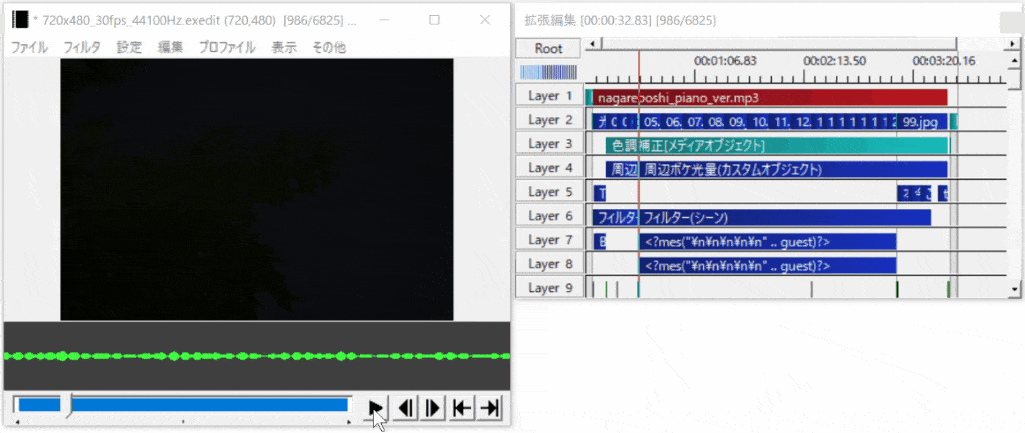Toggle visibility of Layer 3
1025x433 pixels.
tap(549, 144)
